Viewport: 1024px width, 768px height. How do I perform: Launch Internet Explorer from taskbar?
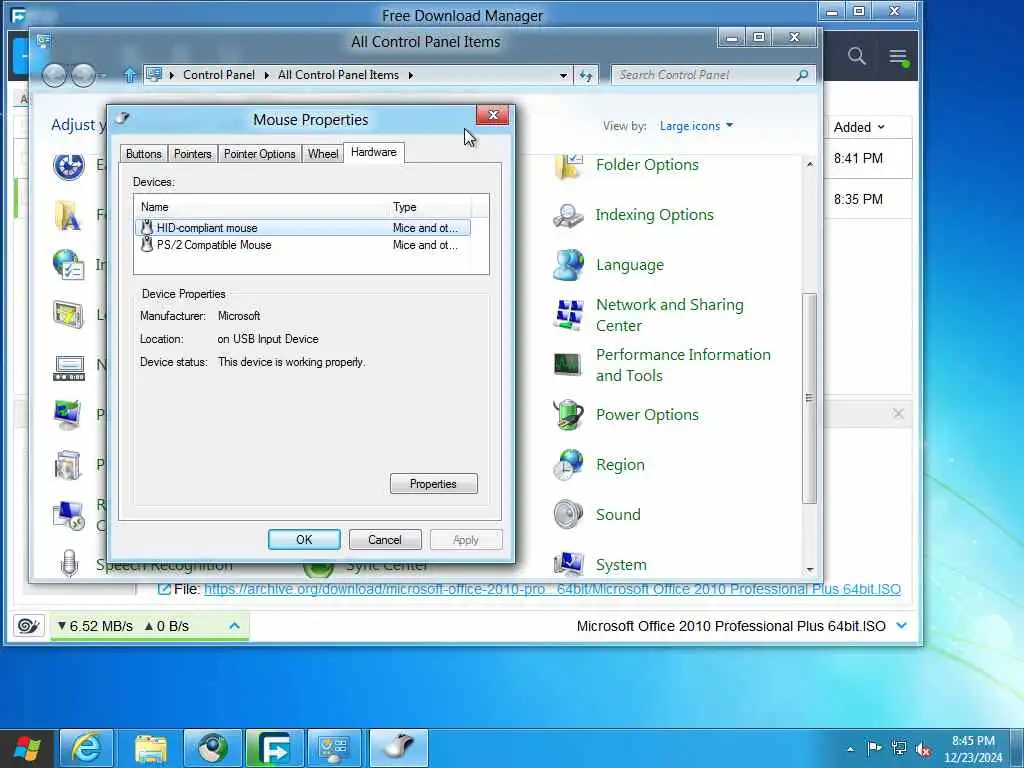87,748
